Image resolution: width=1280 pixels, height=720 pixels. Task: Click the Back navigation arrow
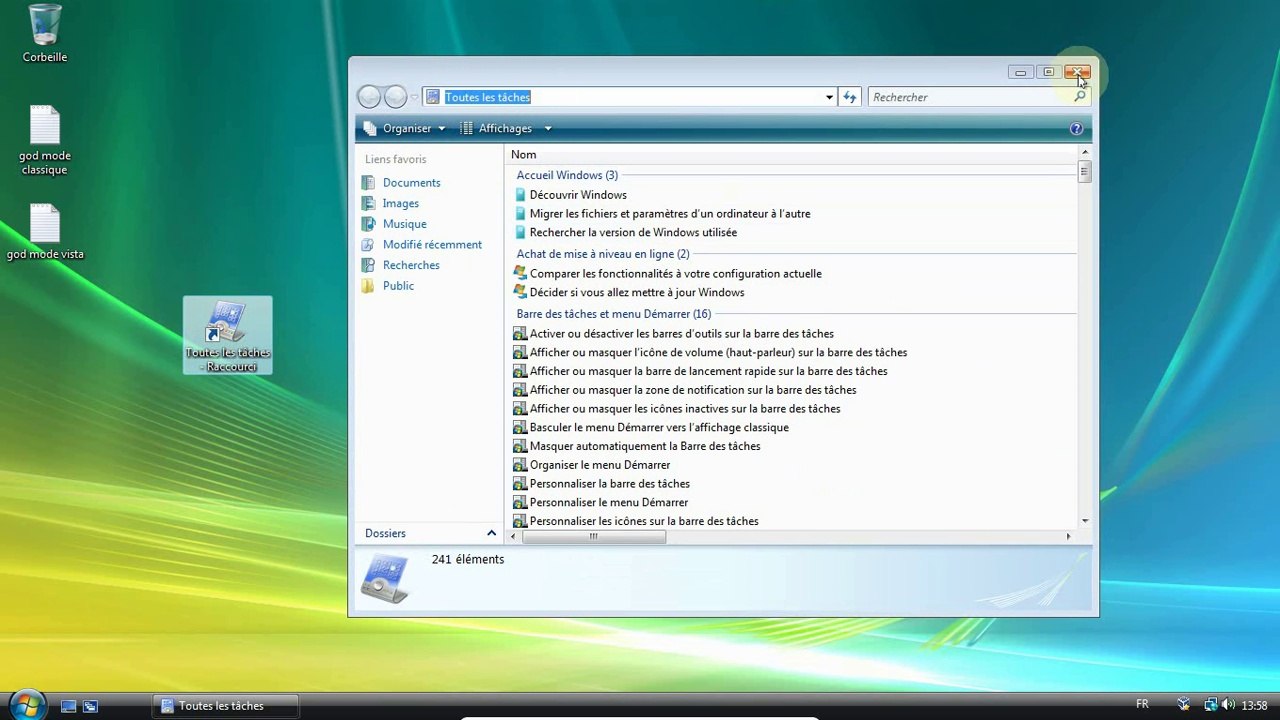click(369, 97)
